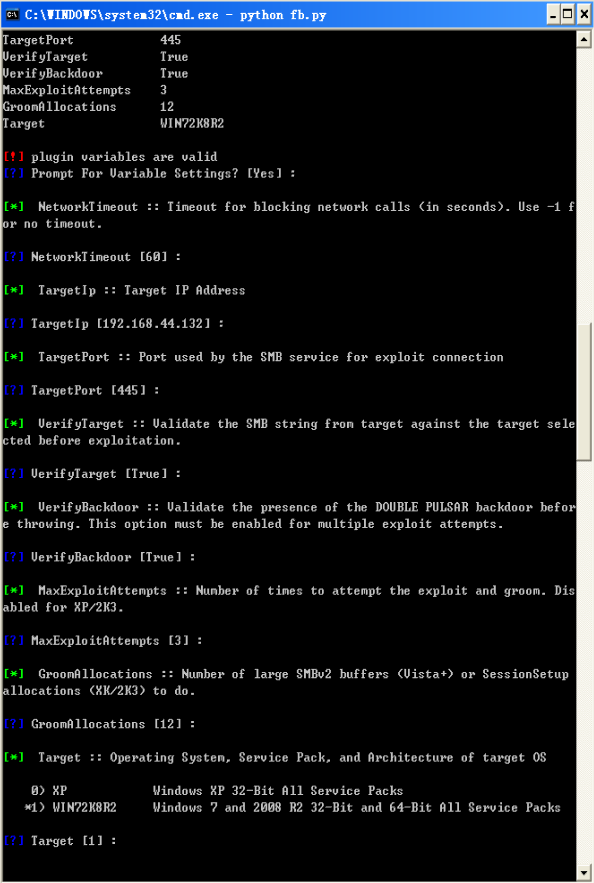Image resolution: width=594 pixels, height=883 pixels.
Task: Click the NetworkTimeout [60] prompt
Action: pos(92,257)
